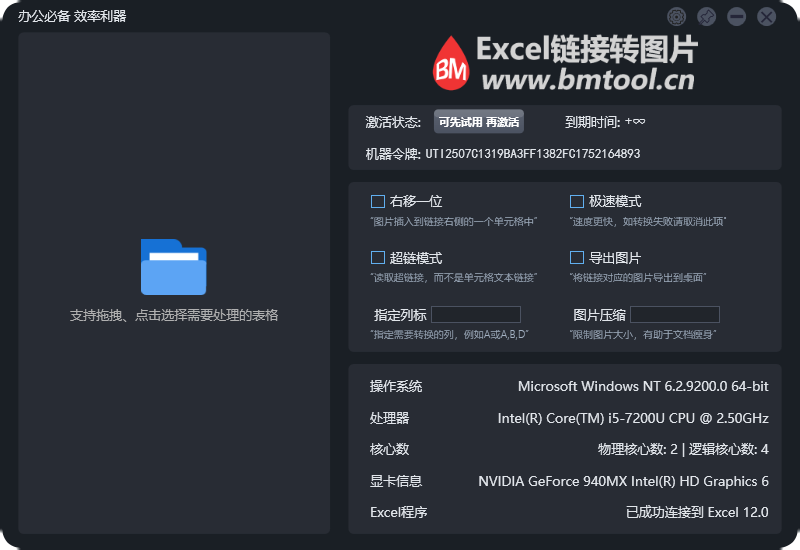Screen dimensions: 800x550
Task: Click the 办公必备 效率利器 window title
Action: pos(72,16)
